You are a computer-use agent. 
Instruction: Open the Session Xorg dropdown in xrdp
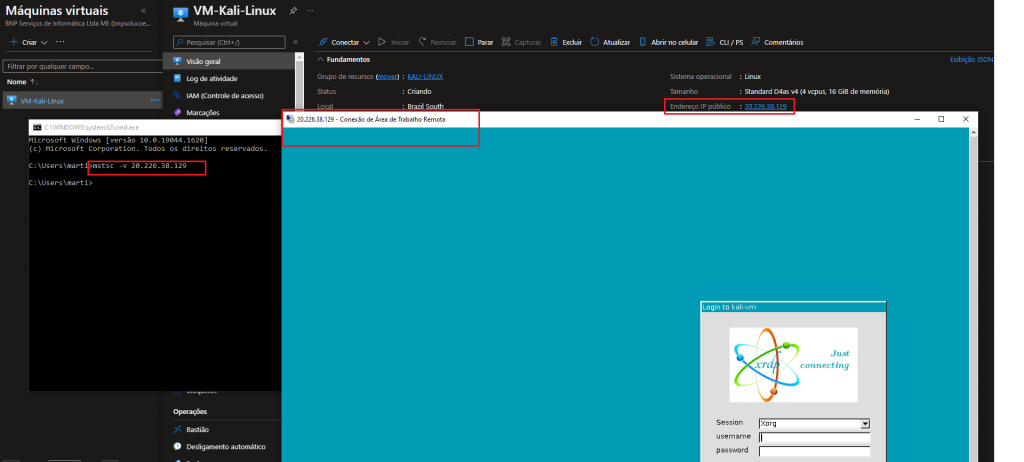pyautogui.click(x=865, y=423)
